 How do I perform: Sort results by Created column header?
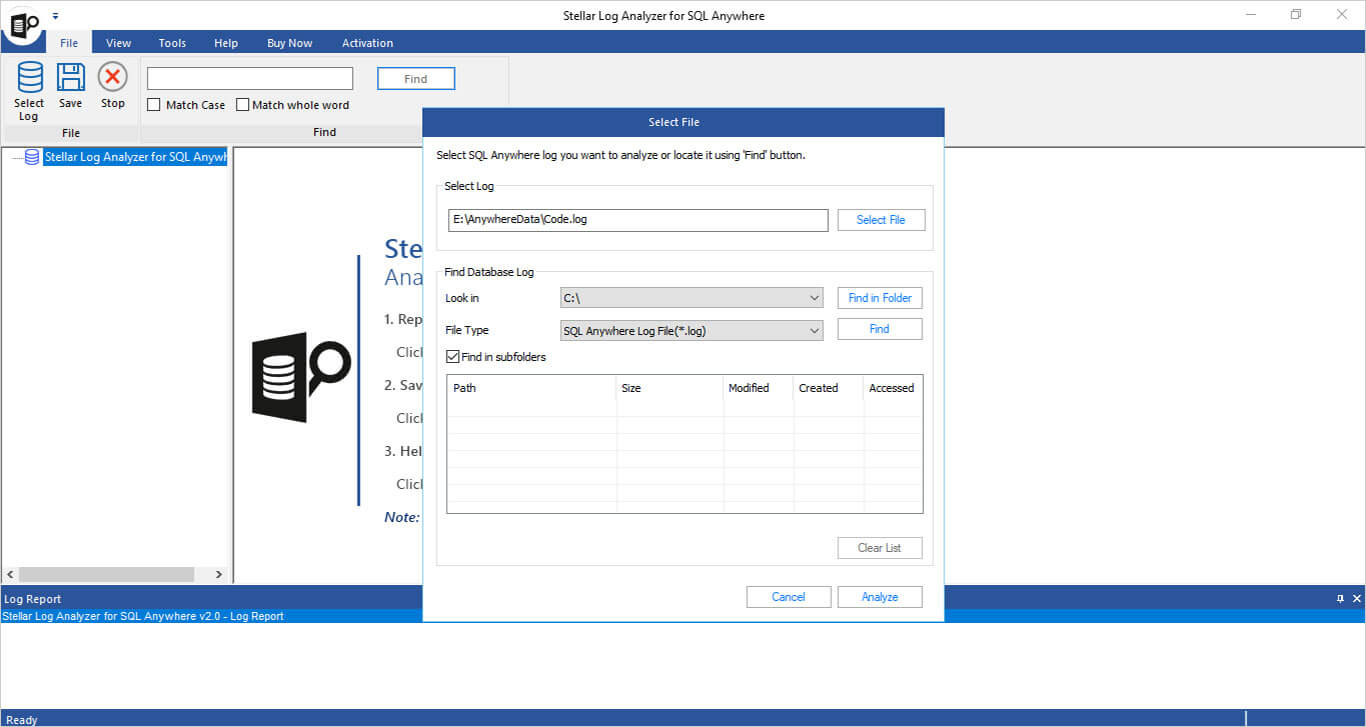tap(828, 388)
